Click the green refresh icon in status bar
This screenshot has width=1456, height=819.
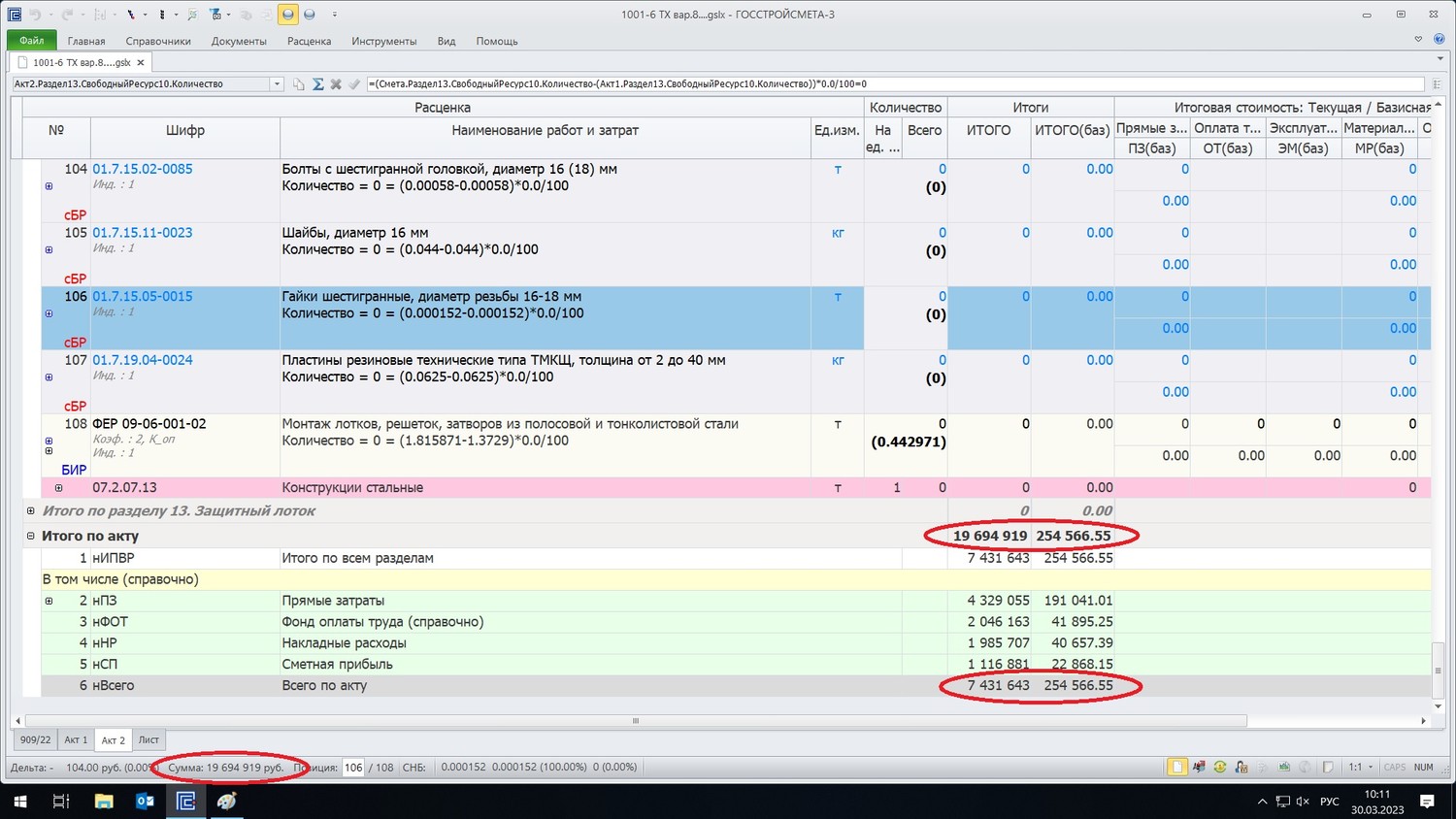[x=1220, y=768]
